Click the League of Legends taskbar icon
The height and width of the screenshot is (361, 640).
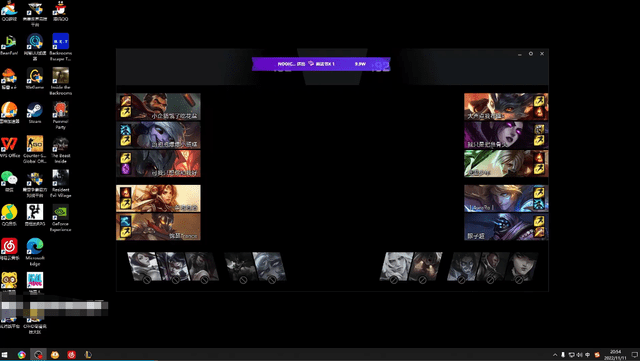[x=88, y=355]
